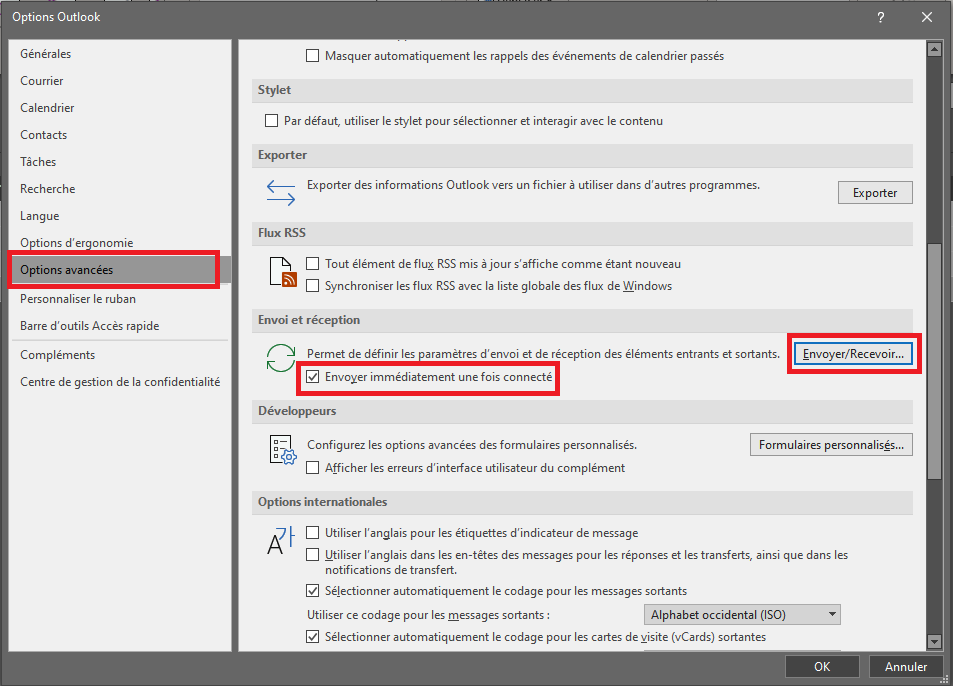
Task: Click the help question mark icon
Action: pos(880,17)
